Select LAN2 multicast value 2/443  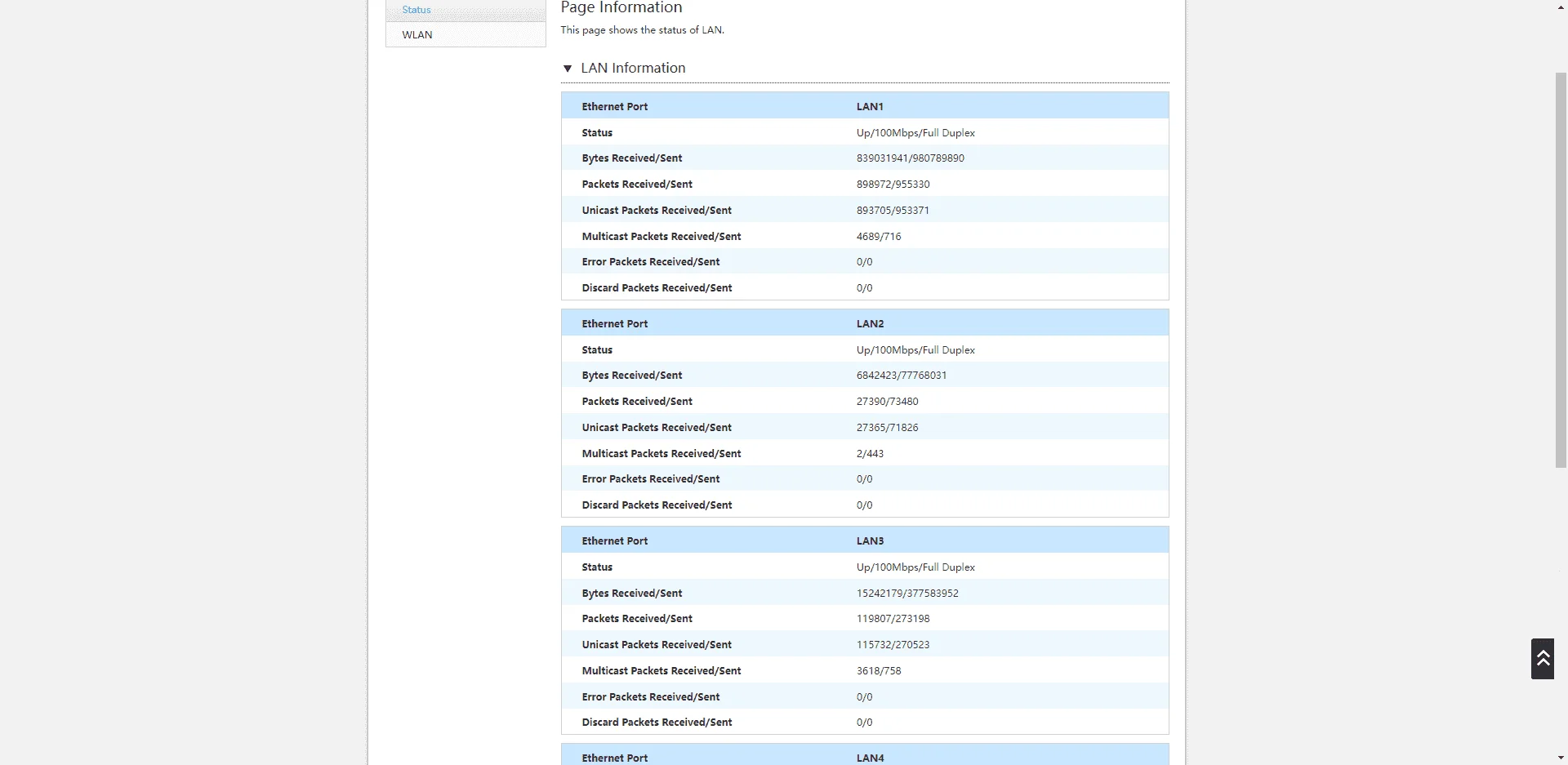tap(870, 454)
